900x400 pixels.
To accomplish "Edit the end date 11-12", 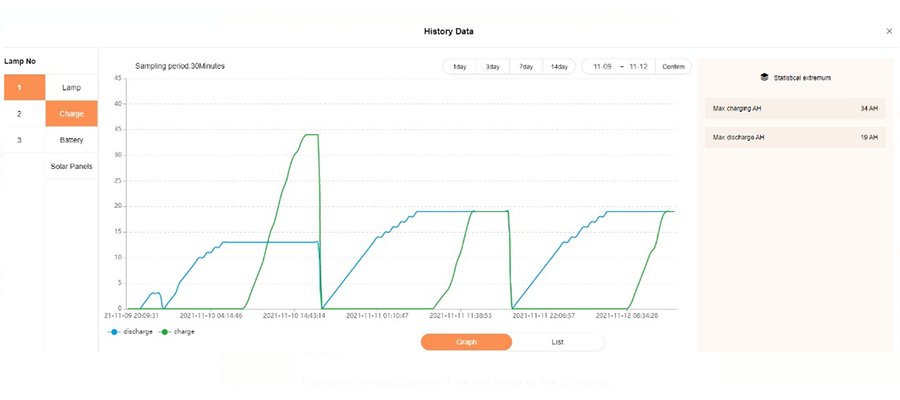I will (638, 67).
